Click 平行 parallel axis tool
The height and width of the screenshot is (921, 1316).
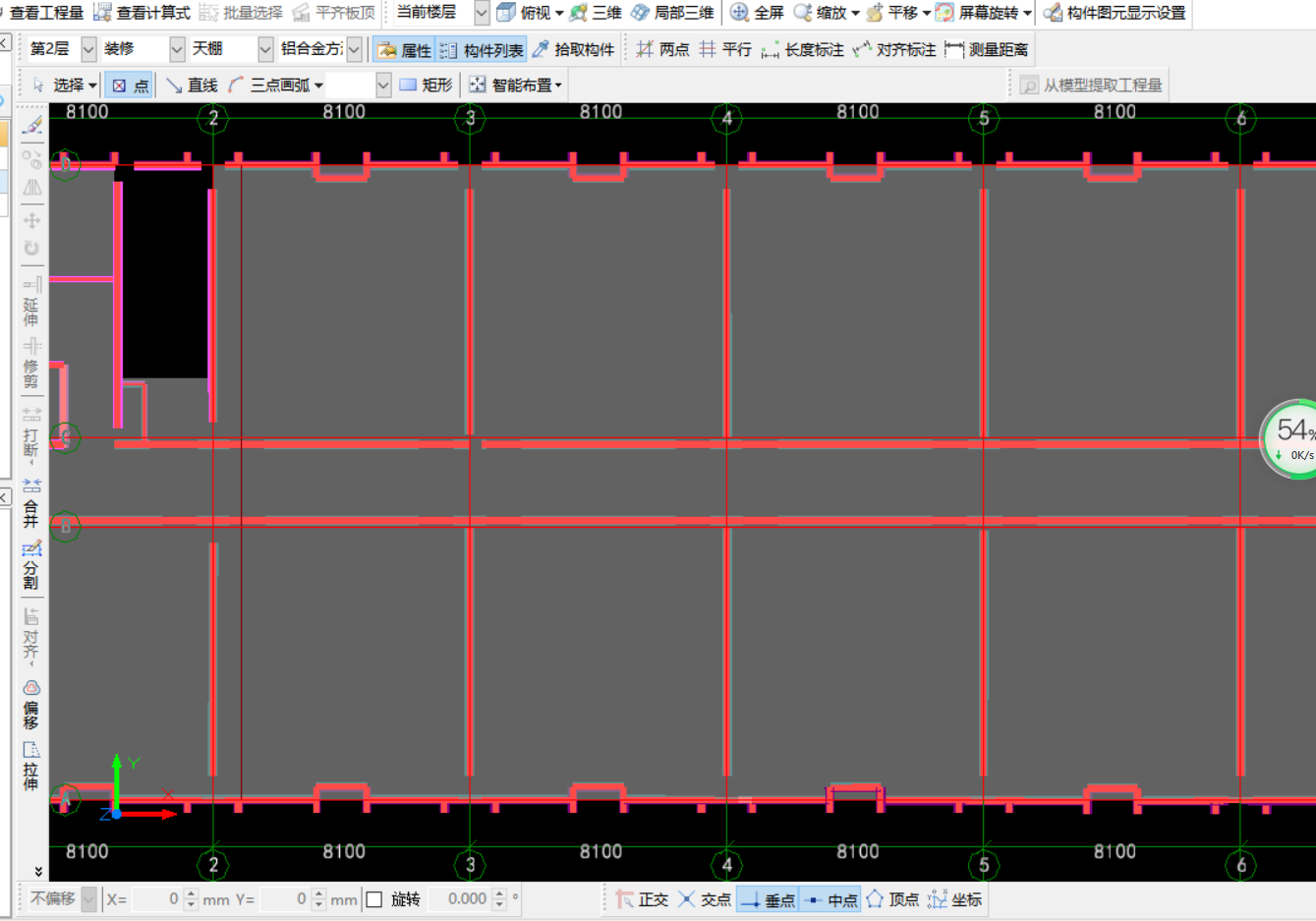click(725, 50)
